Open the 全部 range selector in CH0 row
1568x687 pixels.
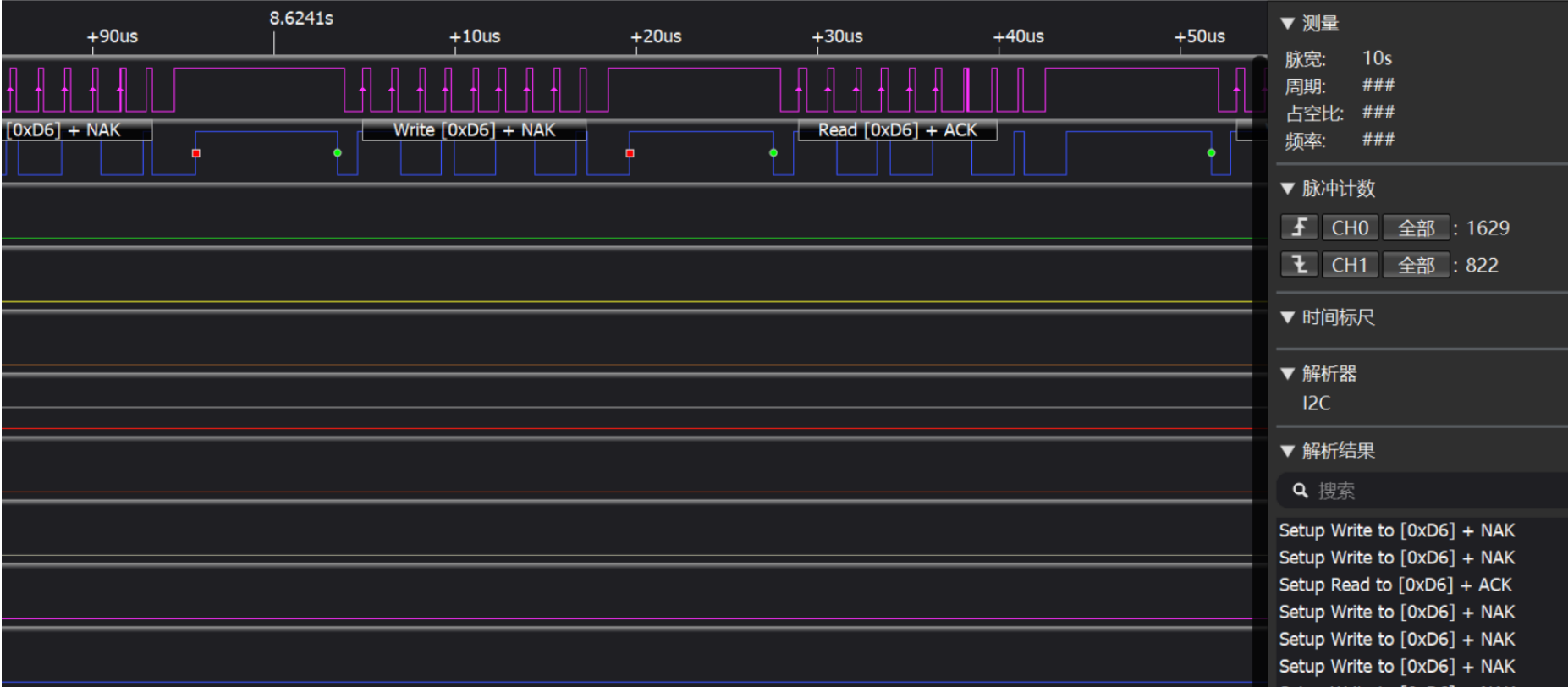tap(1416, 228)
